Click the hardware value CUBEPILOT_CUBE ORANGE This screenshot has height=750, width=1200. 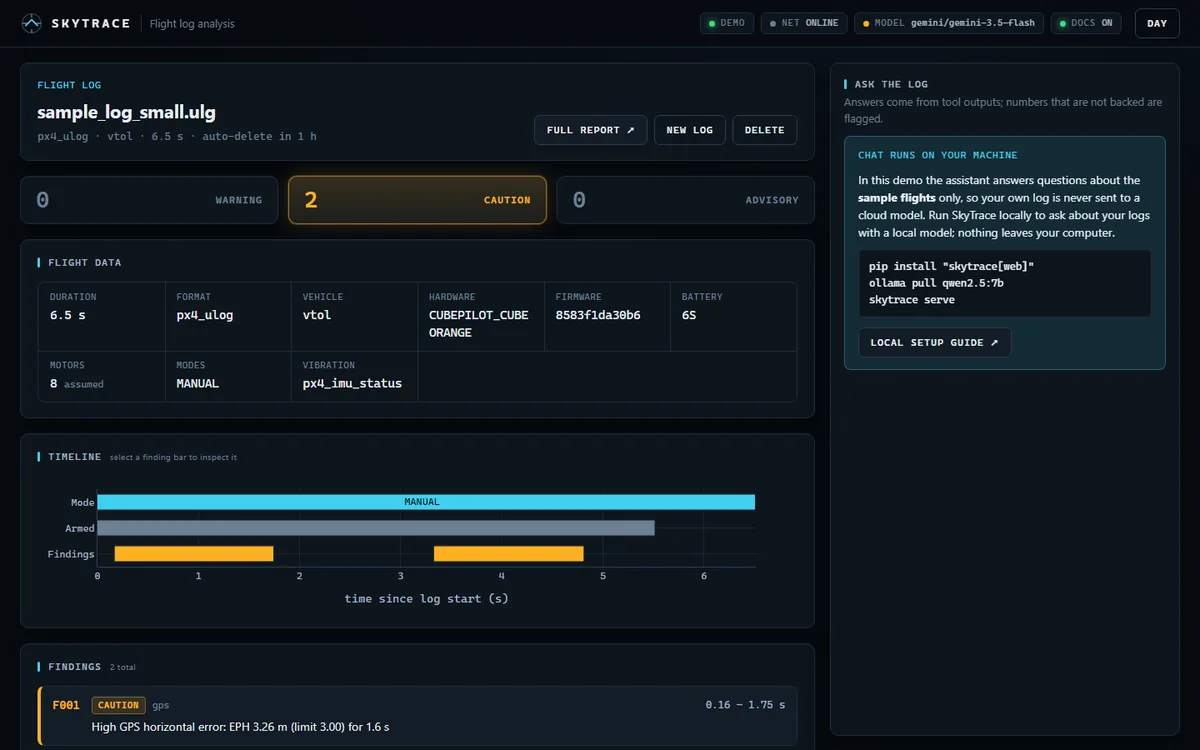click(x=479, y=324)
